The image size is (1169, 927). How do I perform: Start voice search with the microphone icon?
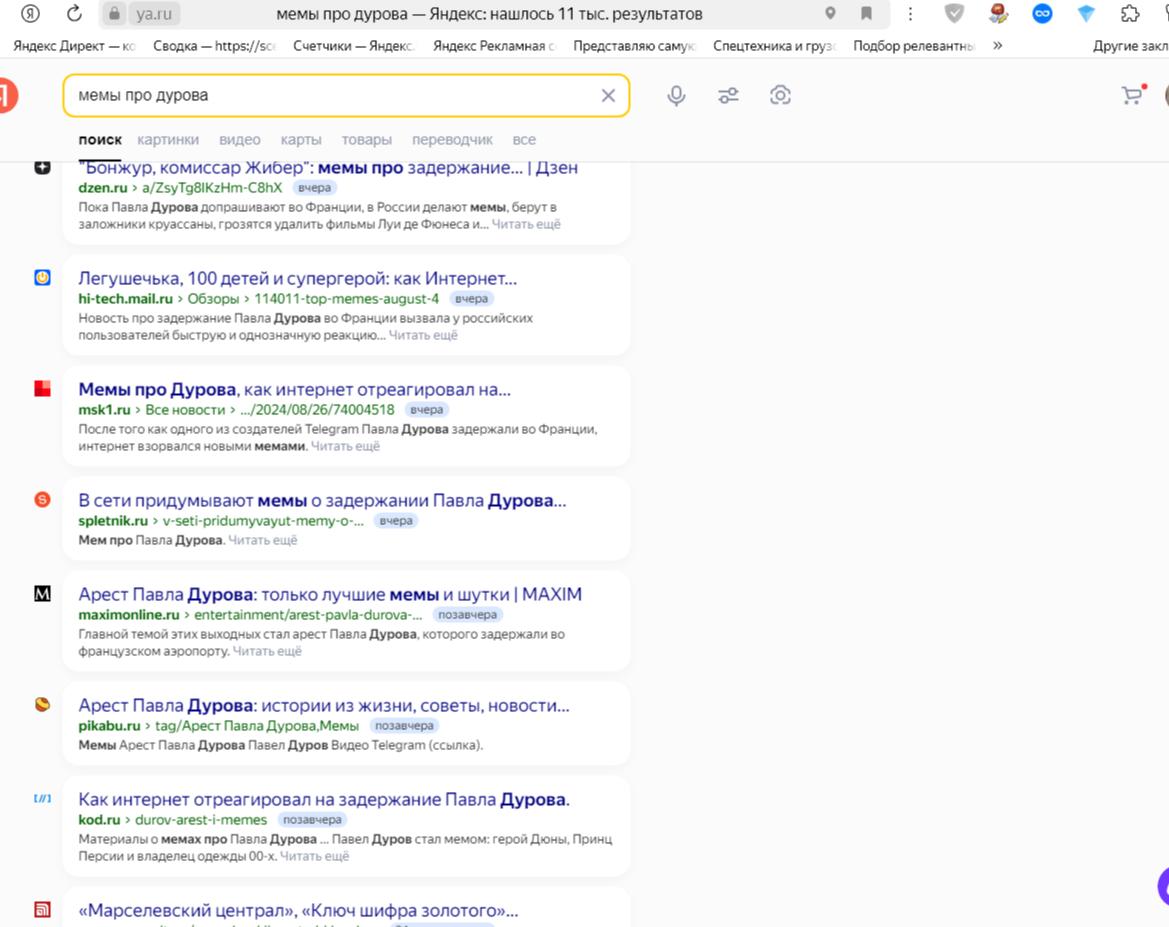click(x=676, y=95)
